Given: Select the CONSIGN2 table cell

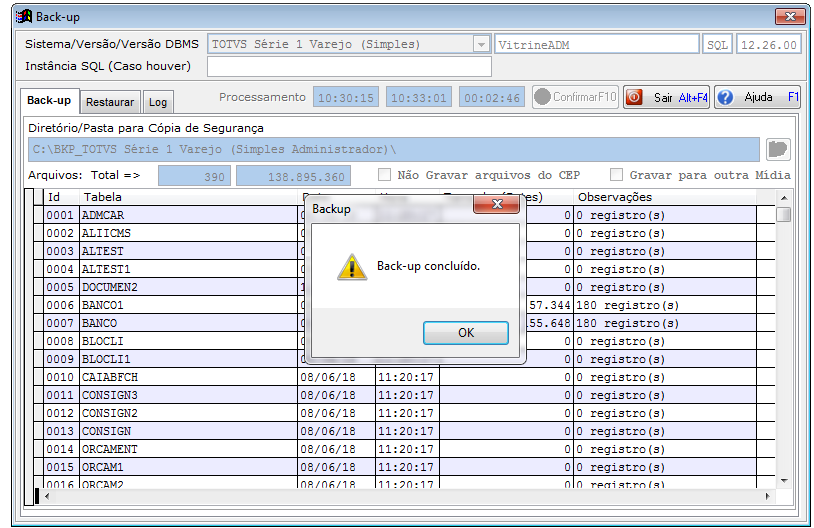Looking at the screenshot, I should 188,413.
